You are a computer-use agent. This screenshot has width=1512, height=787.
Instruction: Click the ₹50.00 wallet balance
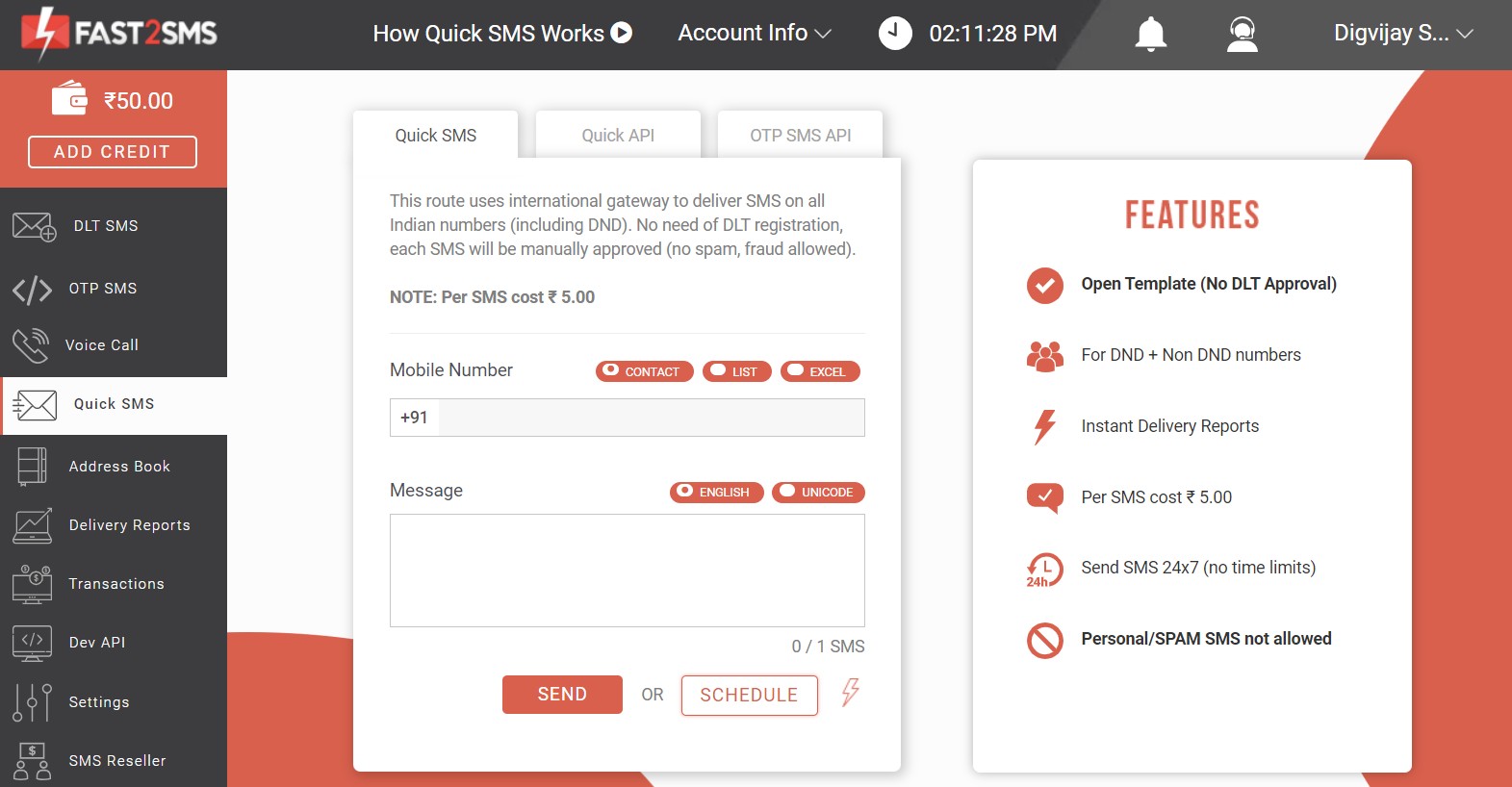pyautogui.click(x=139, y=101)
